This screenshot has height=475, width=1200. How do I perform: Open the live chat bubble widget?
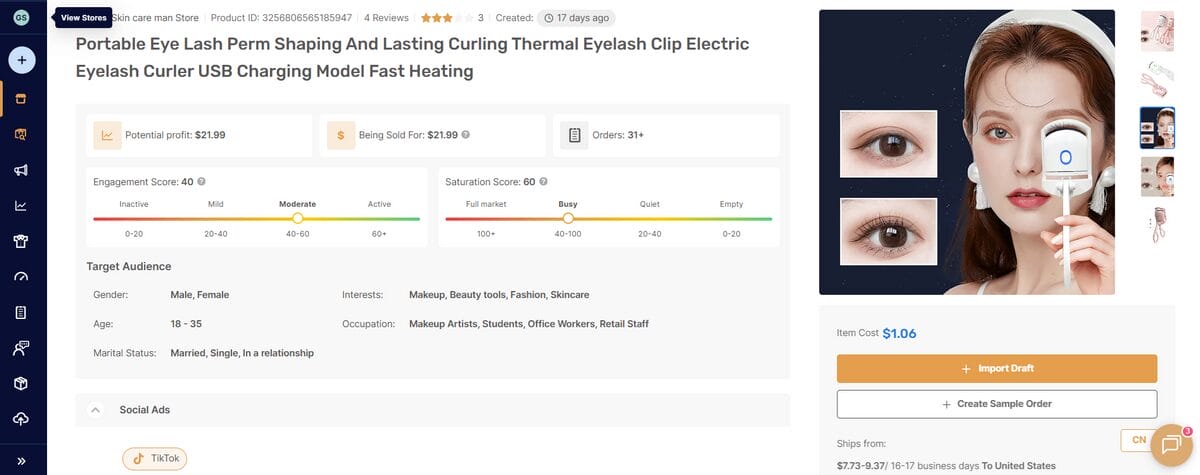click(1169, 445)
